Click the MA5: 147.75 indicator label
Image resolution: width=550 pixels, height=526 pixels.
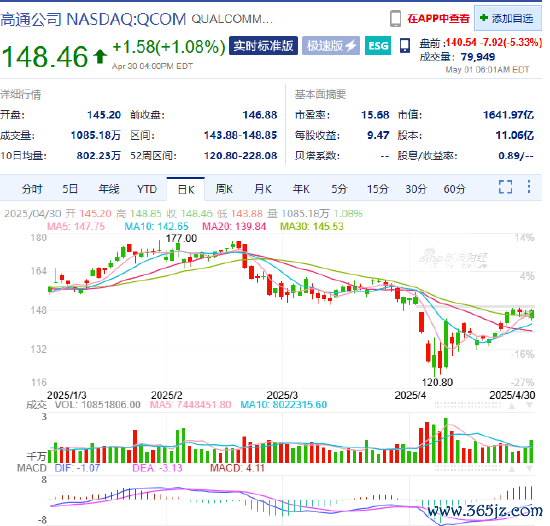pyautogui.click(x=76, y=226)
